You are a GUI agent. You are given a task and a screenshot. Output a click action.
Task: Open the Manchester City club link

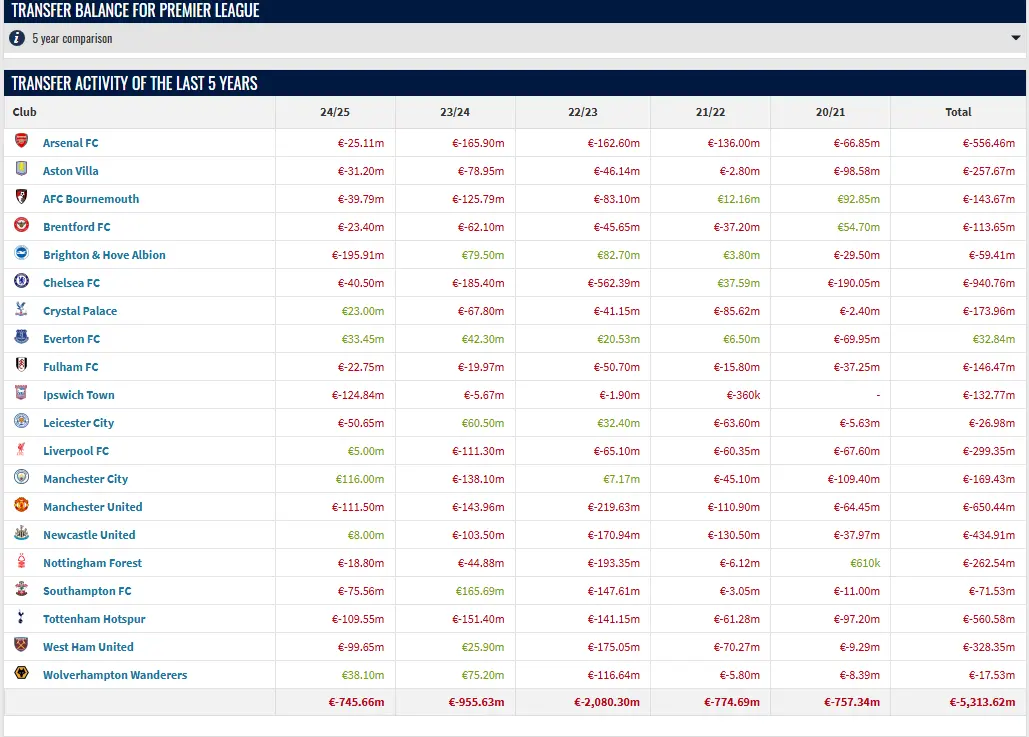[x=85, y=479]
